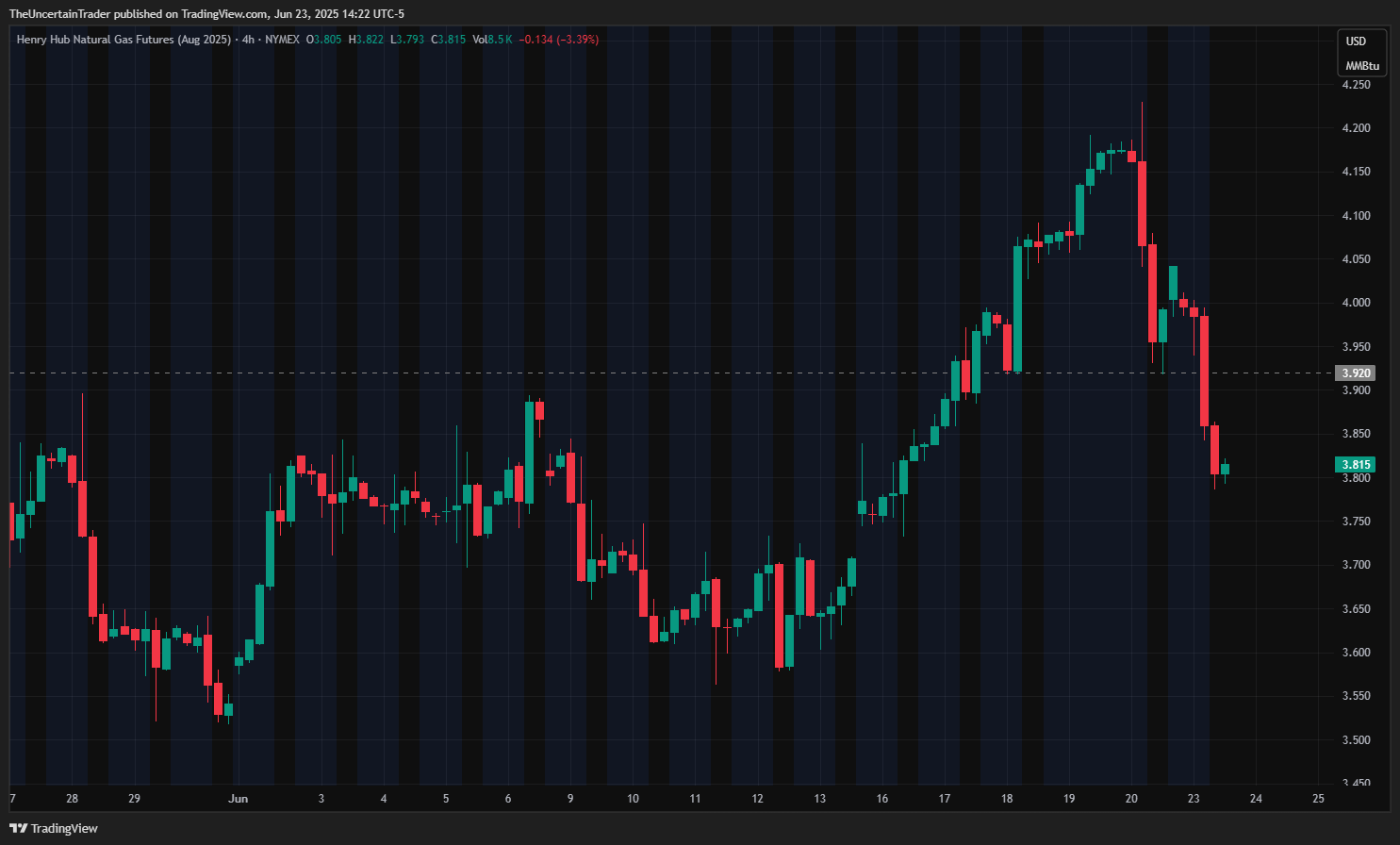Click the 3.950 price axis label

click(x=1356, y=347)
